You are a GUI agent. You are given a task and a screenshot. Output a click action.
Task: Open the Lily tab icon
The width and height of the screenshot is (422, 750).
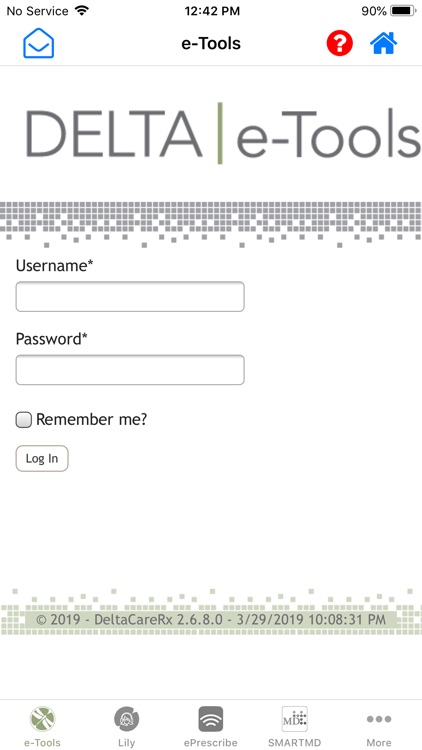coord(126,719)
